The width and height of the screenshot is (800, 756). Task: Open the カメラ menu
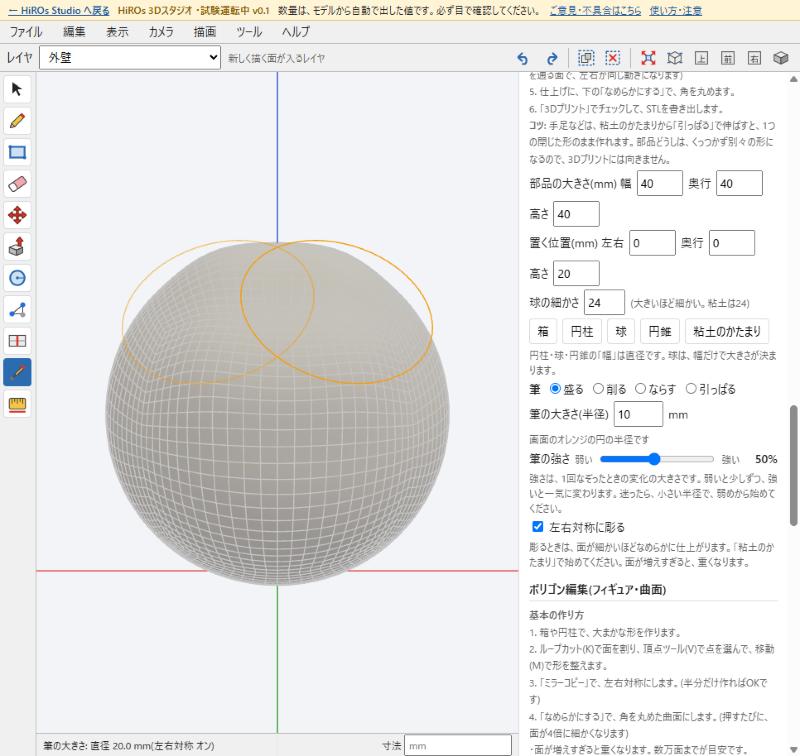(161, 32)
